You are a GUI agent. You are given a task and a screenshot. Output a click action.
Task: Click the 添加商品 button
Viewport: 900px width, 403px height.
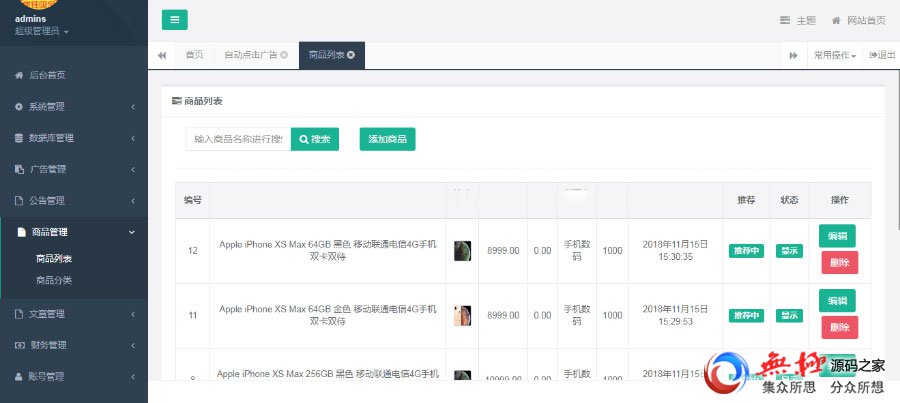tap(387, 139)
